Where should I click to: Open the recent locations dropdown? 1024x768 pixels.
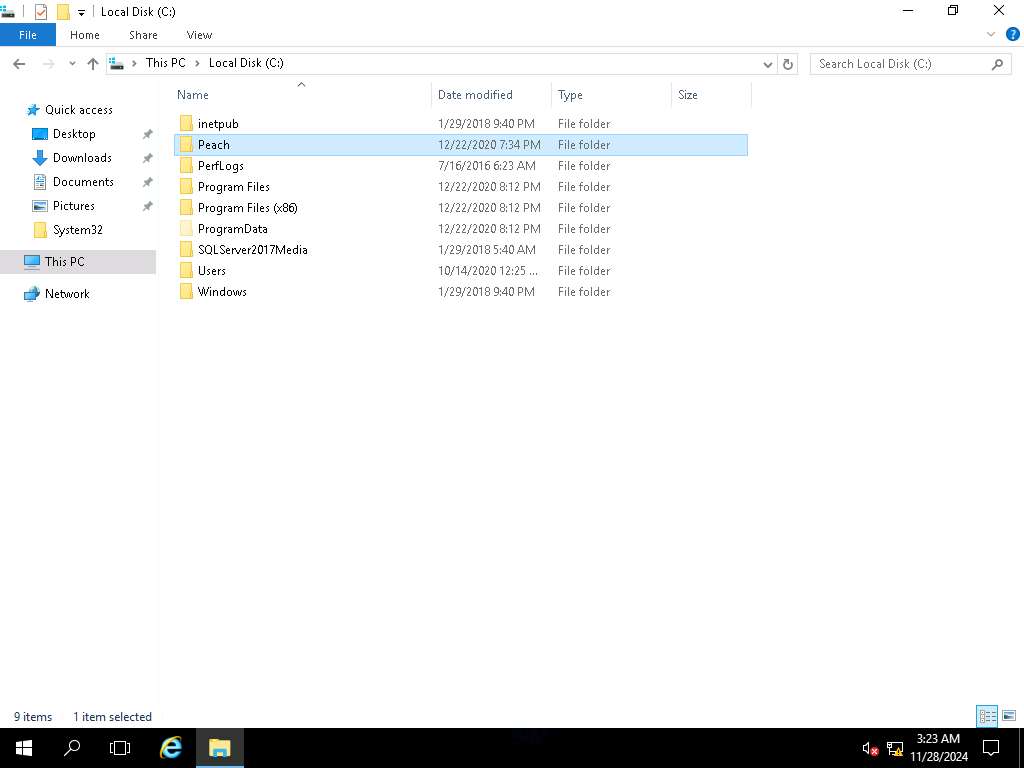(72, 64)
